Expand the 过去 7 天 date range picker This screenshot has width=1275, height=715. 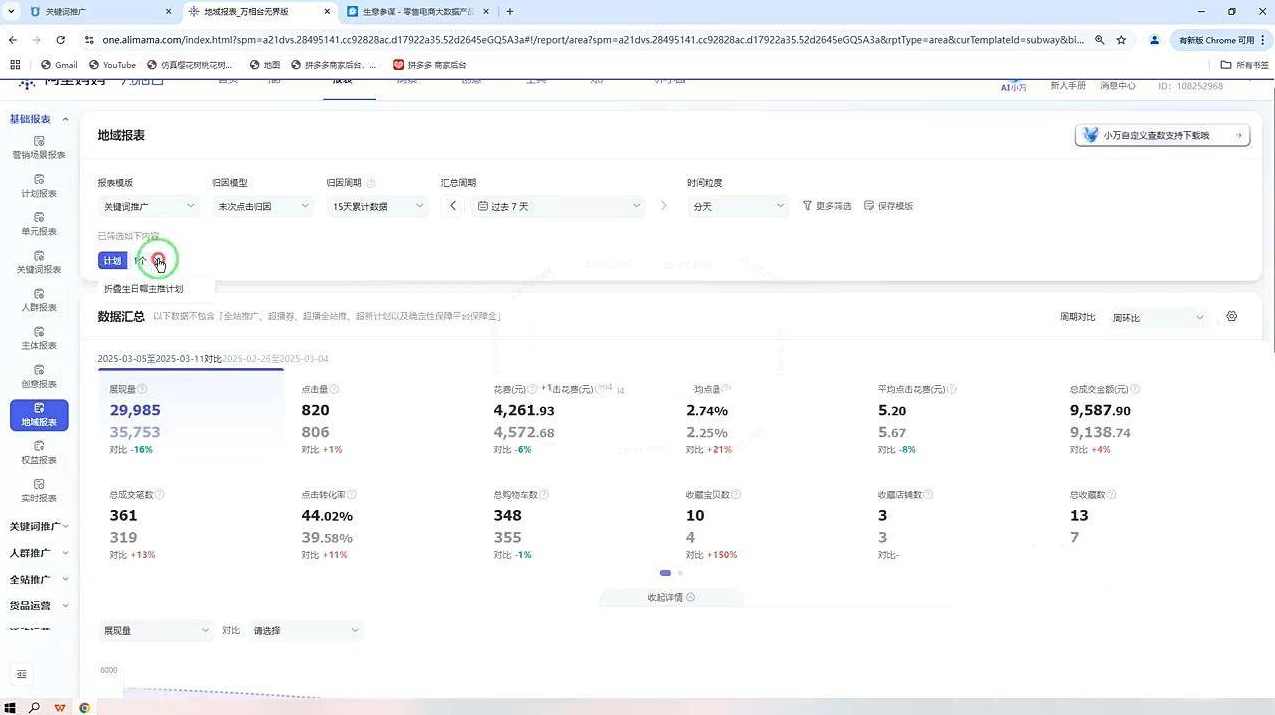558,206
